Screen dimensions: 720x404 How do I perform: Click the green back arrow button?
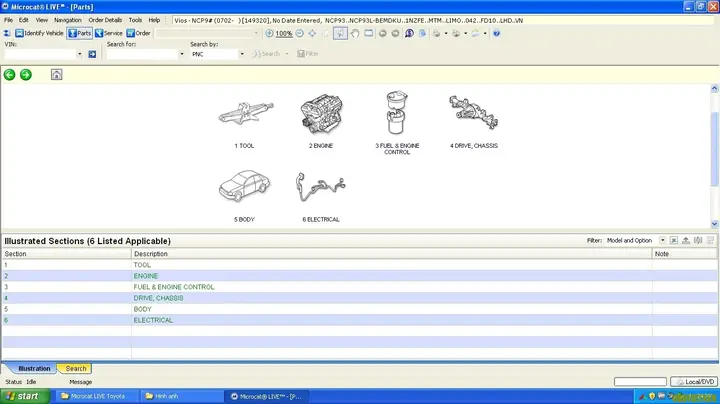point(10,74)
